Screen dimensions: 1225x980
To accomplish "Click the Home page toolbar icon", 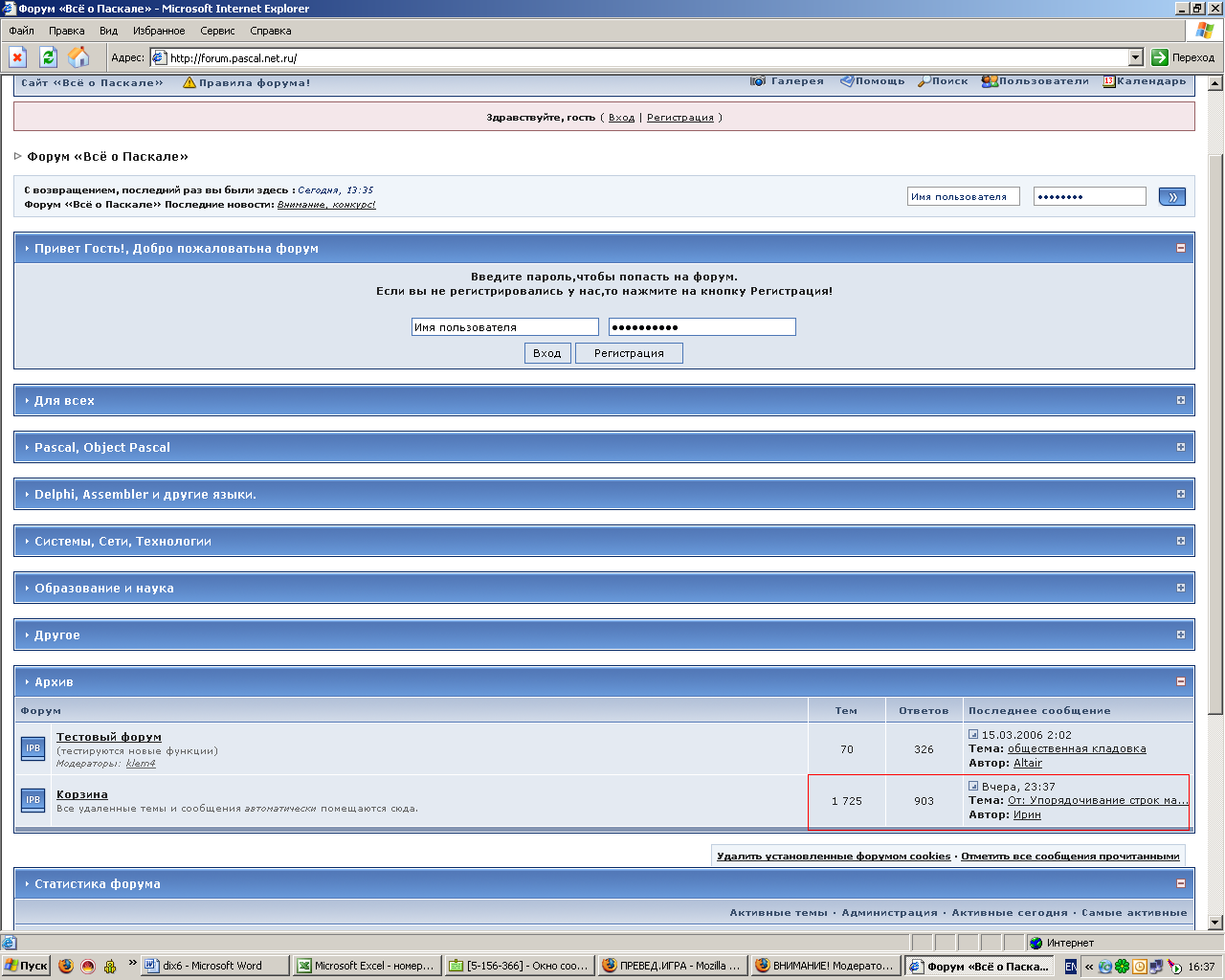I will click(x=78, y=57).
